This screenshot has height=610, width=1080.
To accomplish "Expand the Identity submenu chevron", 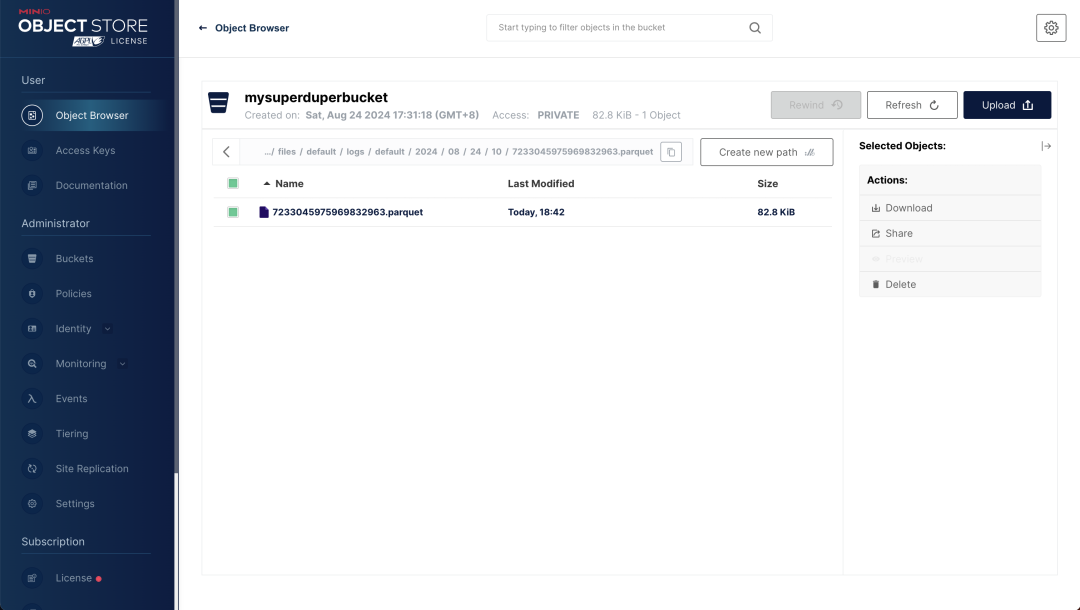I will tap(107, 329).
